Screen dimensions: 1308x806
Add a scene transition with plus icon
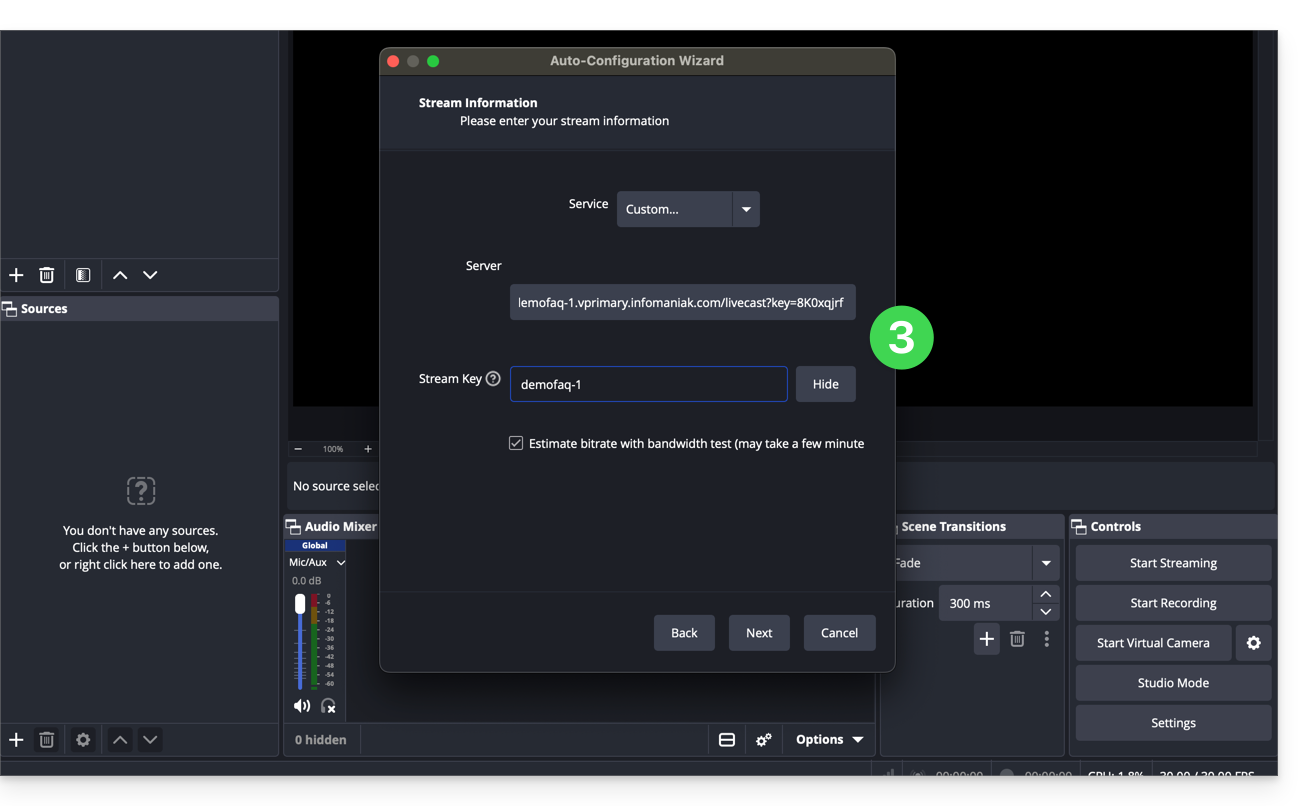(x=986, y=639)
